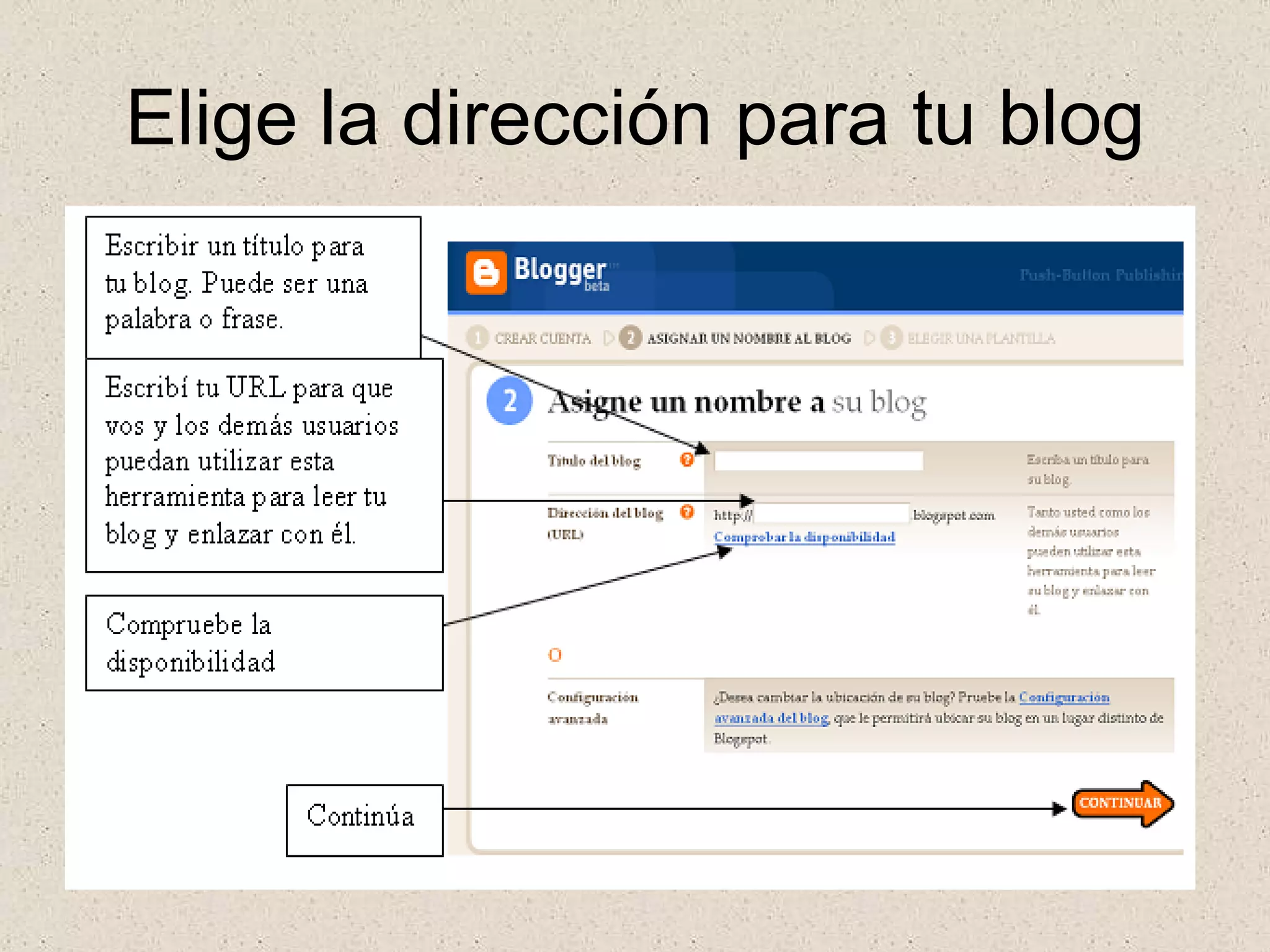Click the 'Título del blog' label text
This screenshot has width=1270, height=952.
594,461
